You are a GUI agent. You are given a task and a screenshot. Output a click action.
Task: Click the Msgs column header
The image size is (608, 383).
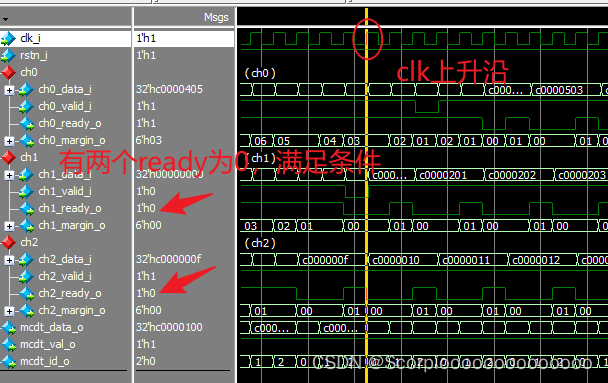click(216, 17)
